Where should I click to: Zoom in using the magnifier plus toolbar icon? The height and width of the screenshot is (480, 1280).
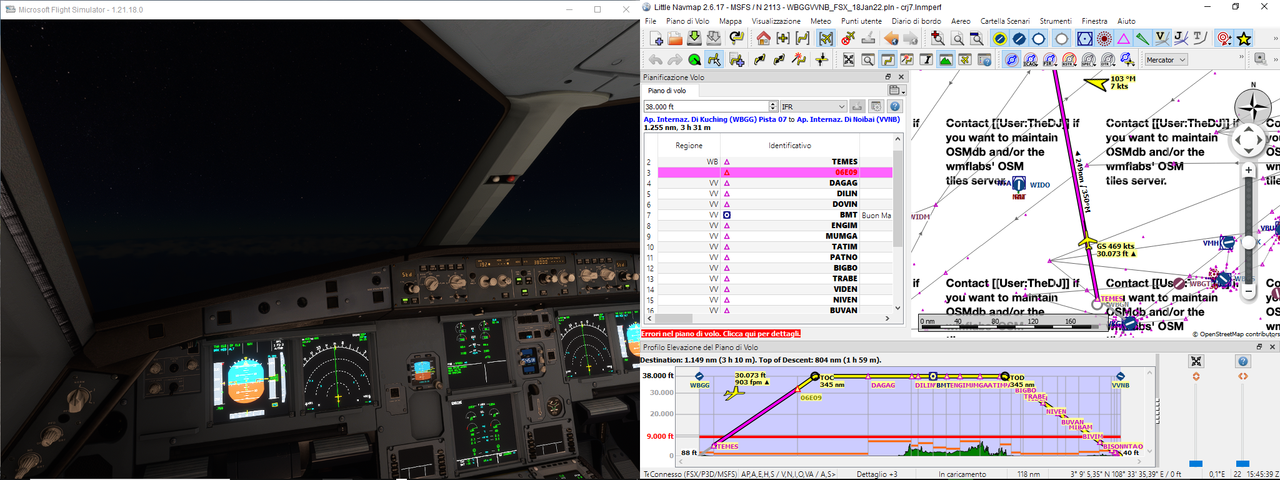(x=937, y=38)
